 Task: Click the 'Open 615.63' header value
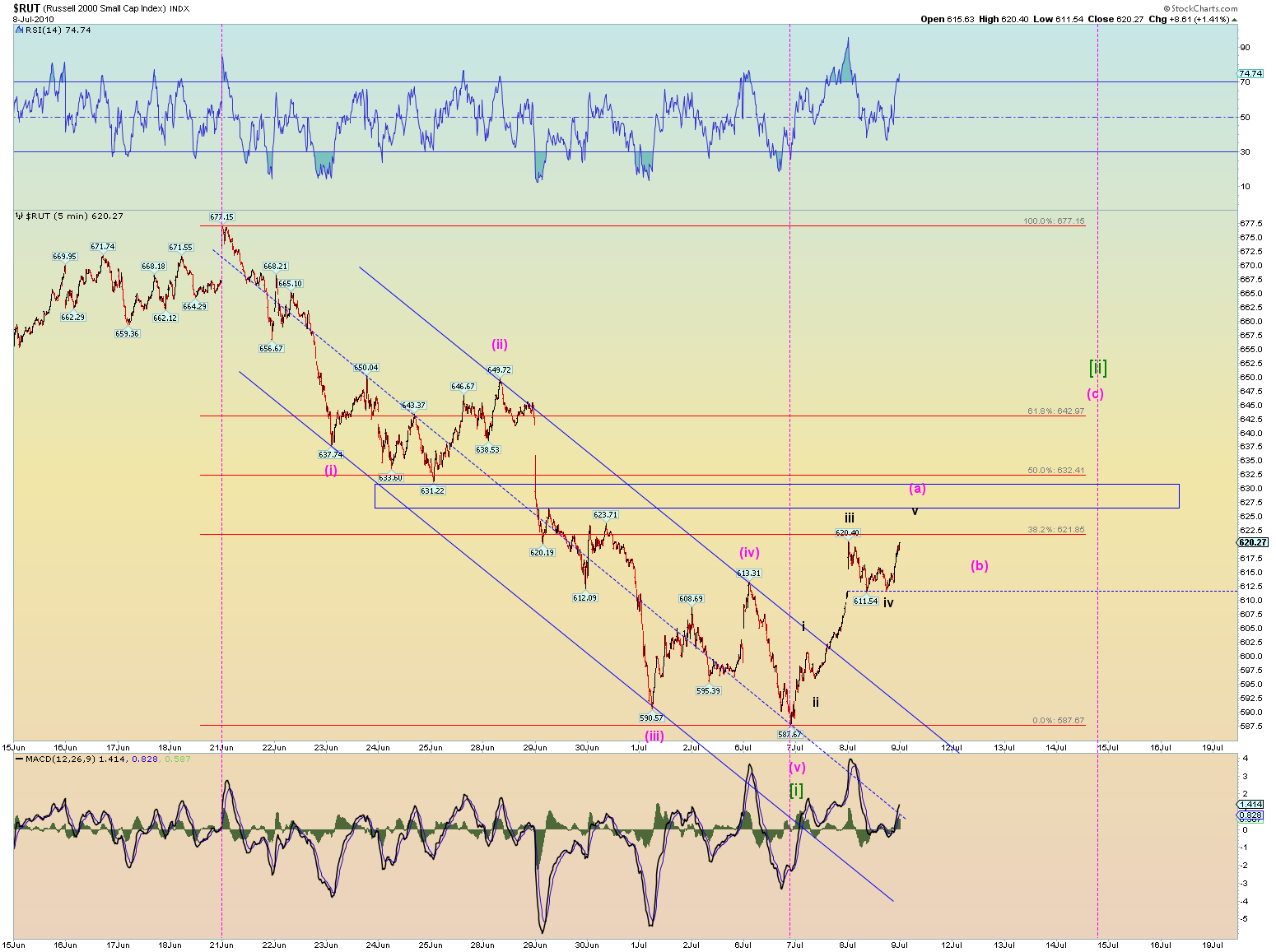pos(948,19)
